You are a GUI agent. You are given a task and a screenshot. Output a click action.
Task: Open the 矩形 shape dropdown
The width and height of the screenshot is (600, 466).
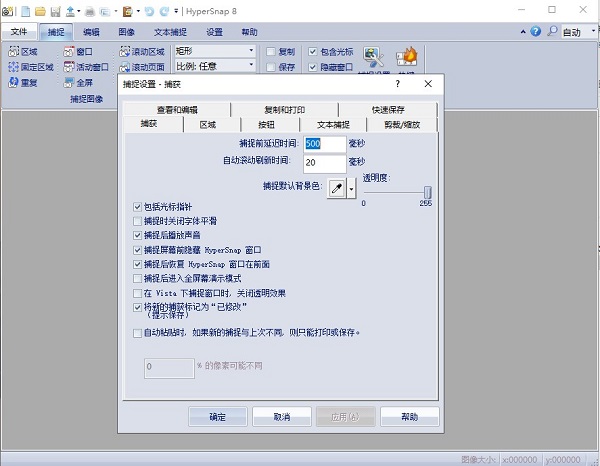click(x=215, y=51)
